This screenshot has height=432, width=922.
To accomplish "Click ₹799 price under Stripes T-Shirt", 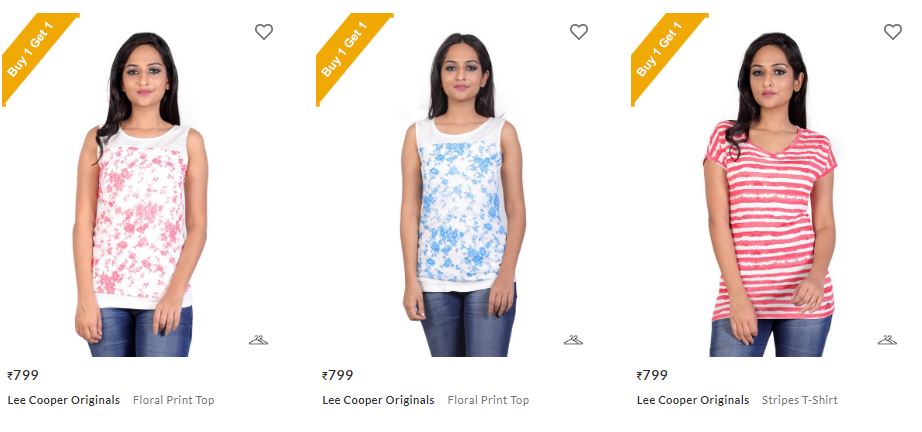I will click(652, 375).
